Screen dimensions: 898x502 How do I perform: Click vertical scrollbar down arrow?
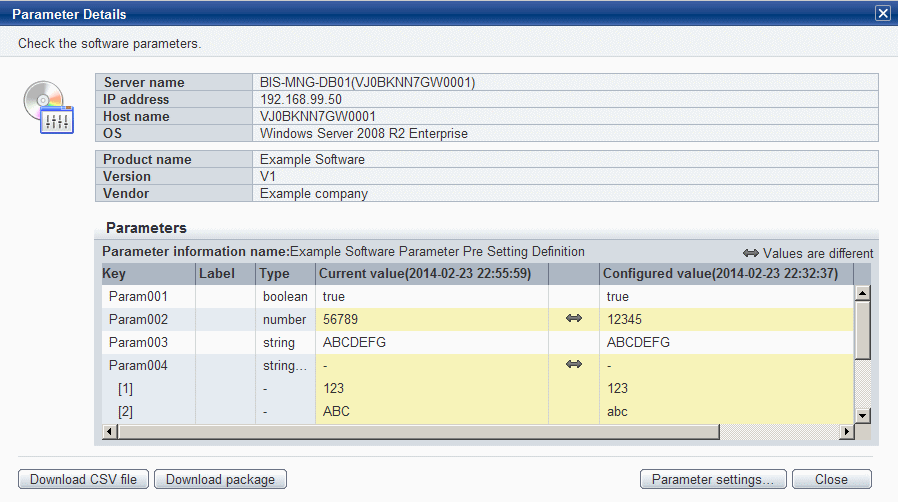[862, 416]
